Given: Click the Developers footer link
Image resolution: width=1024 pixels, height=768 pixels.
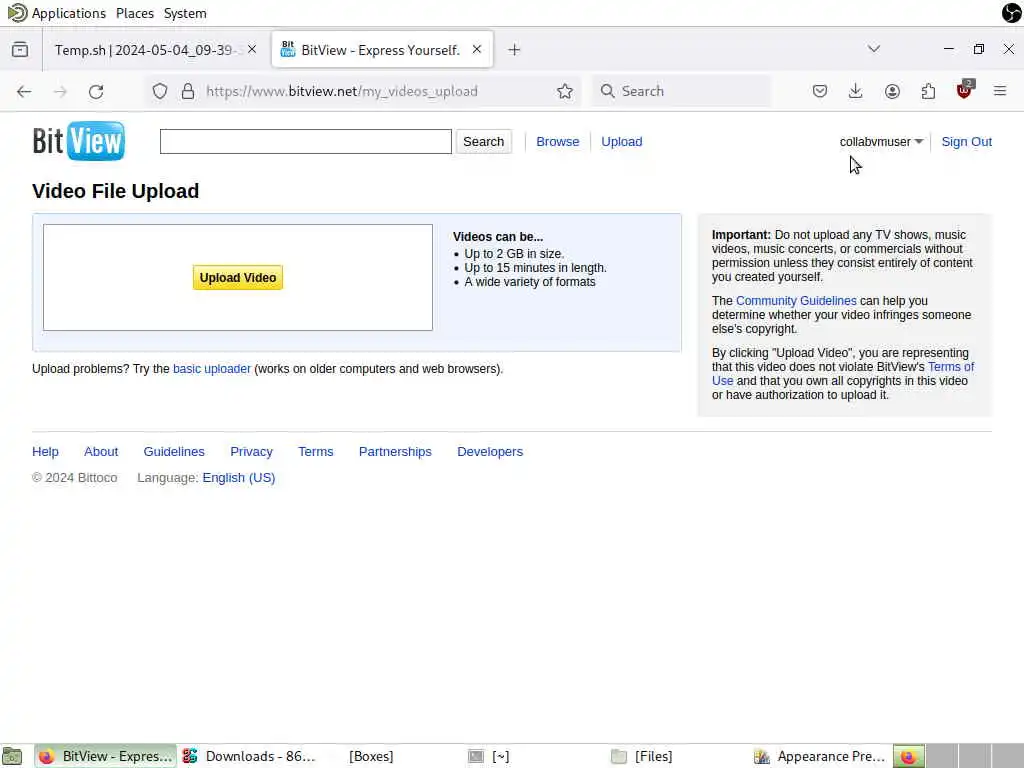Looking at the screenshot, I should click(490, 452).
